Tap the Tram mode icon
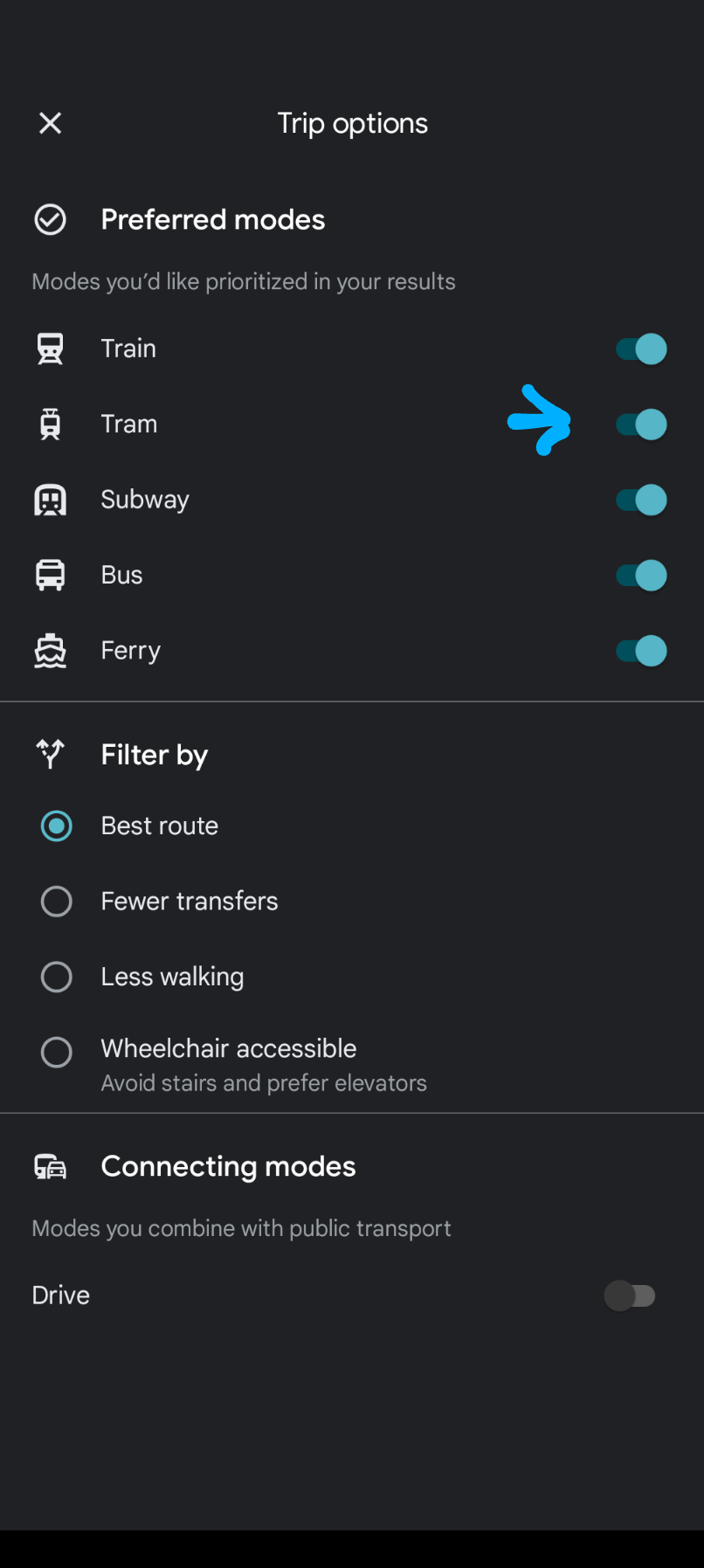 pyautogui.click(x=50, y=425)
